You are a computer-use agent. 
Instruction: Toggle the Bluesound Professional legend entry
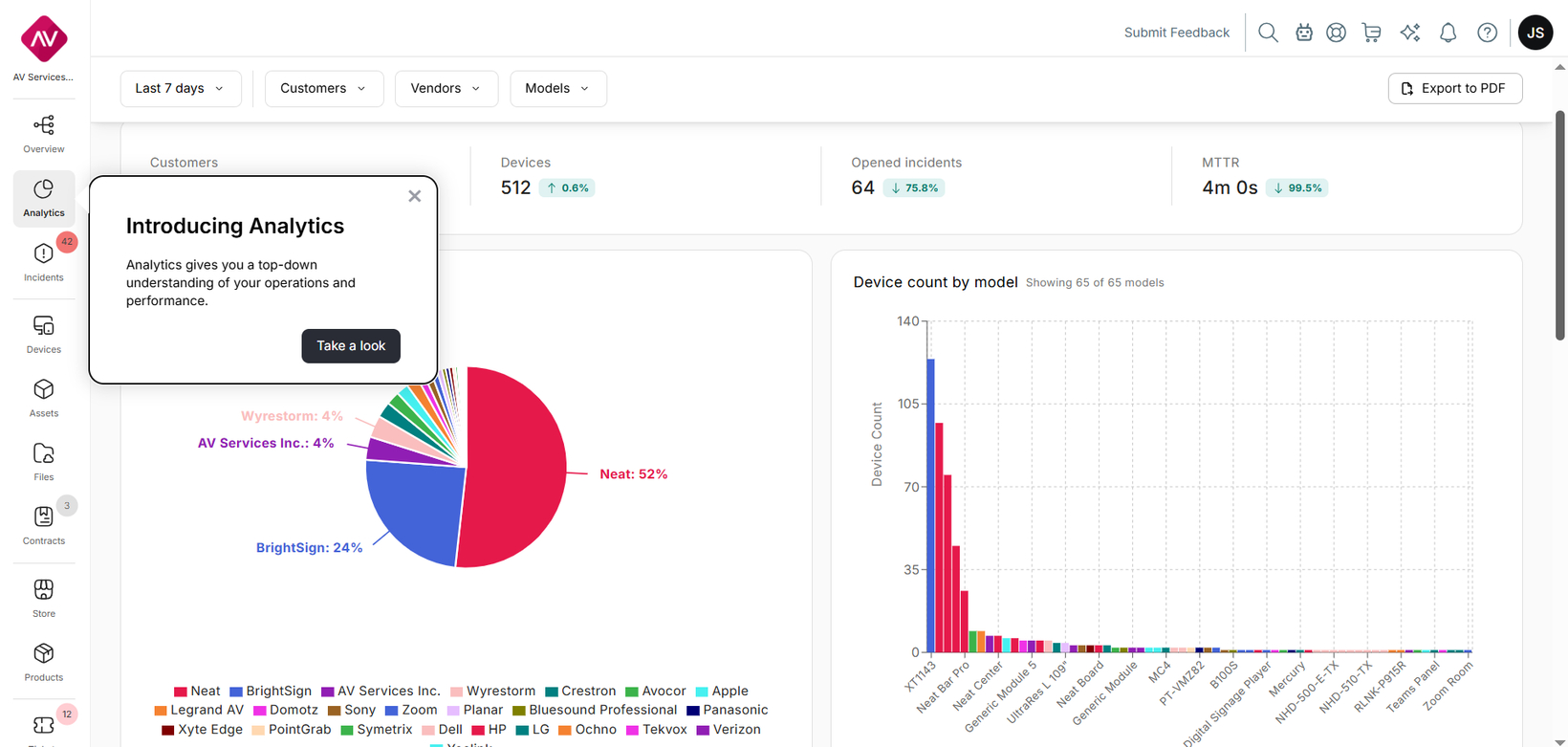(595, 711)
